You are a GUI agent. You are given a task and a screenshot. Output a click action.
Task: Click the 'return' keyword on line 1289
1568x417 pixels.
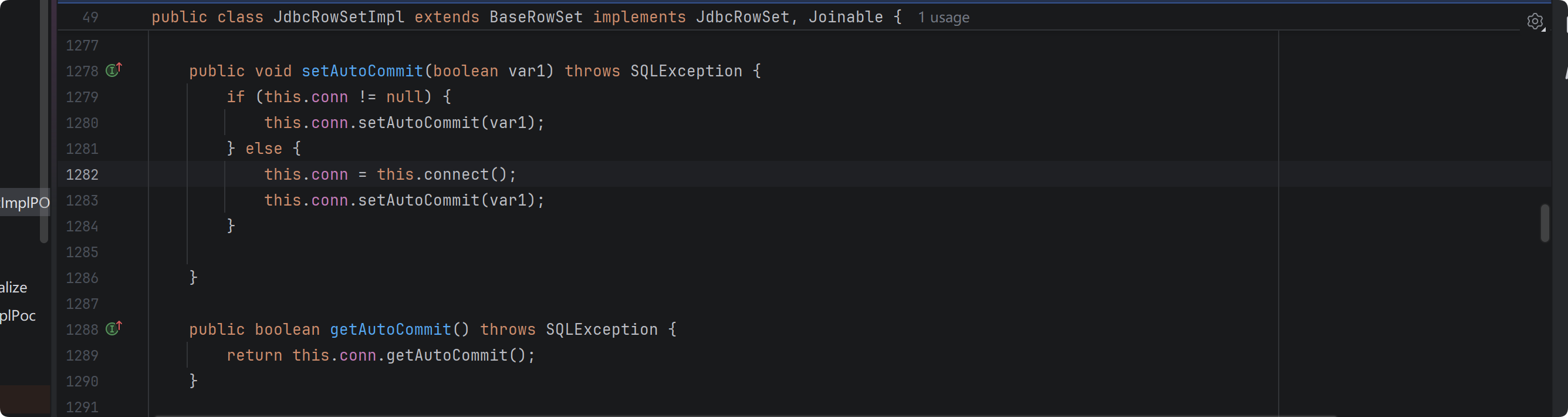point(255,355)
